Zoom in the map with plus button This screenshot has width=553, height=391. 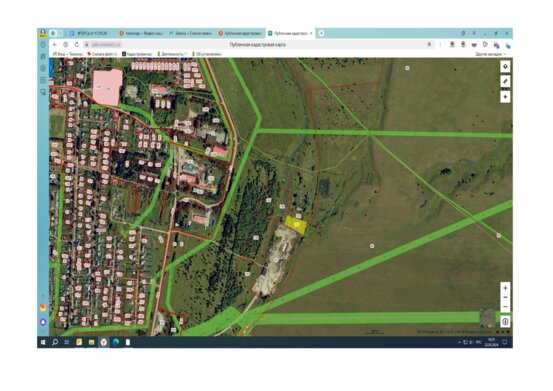505,288
